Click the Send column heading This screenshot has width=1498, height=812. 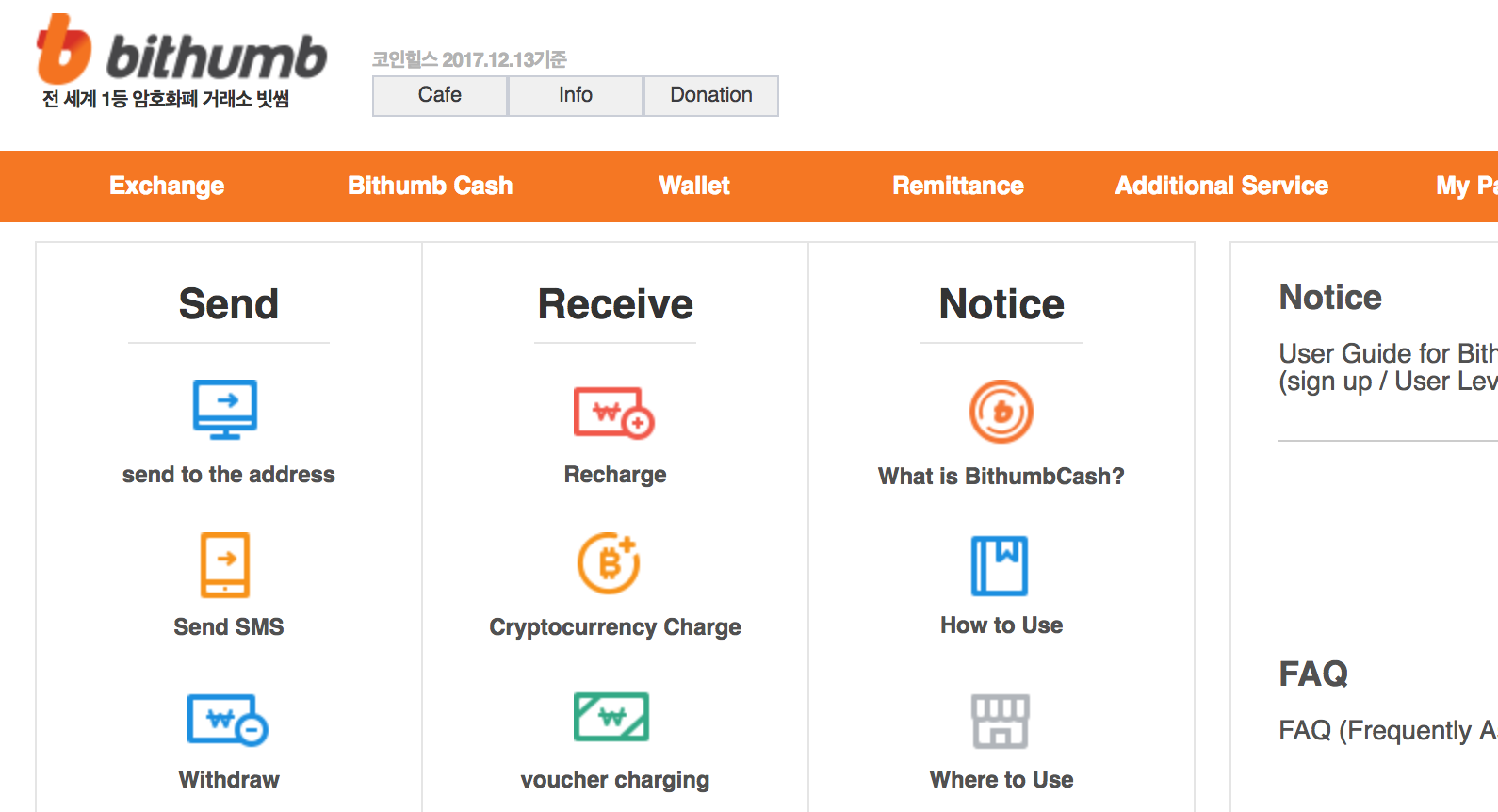229,304
